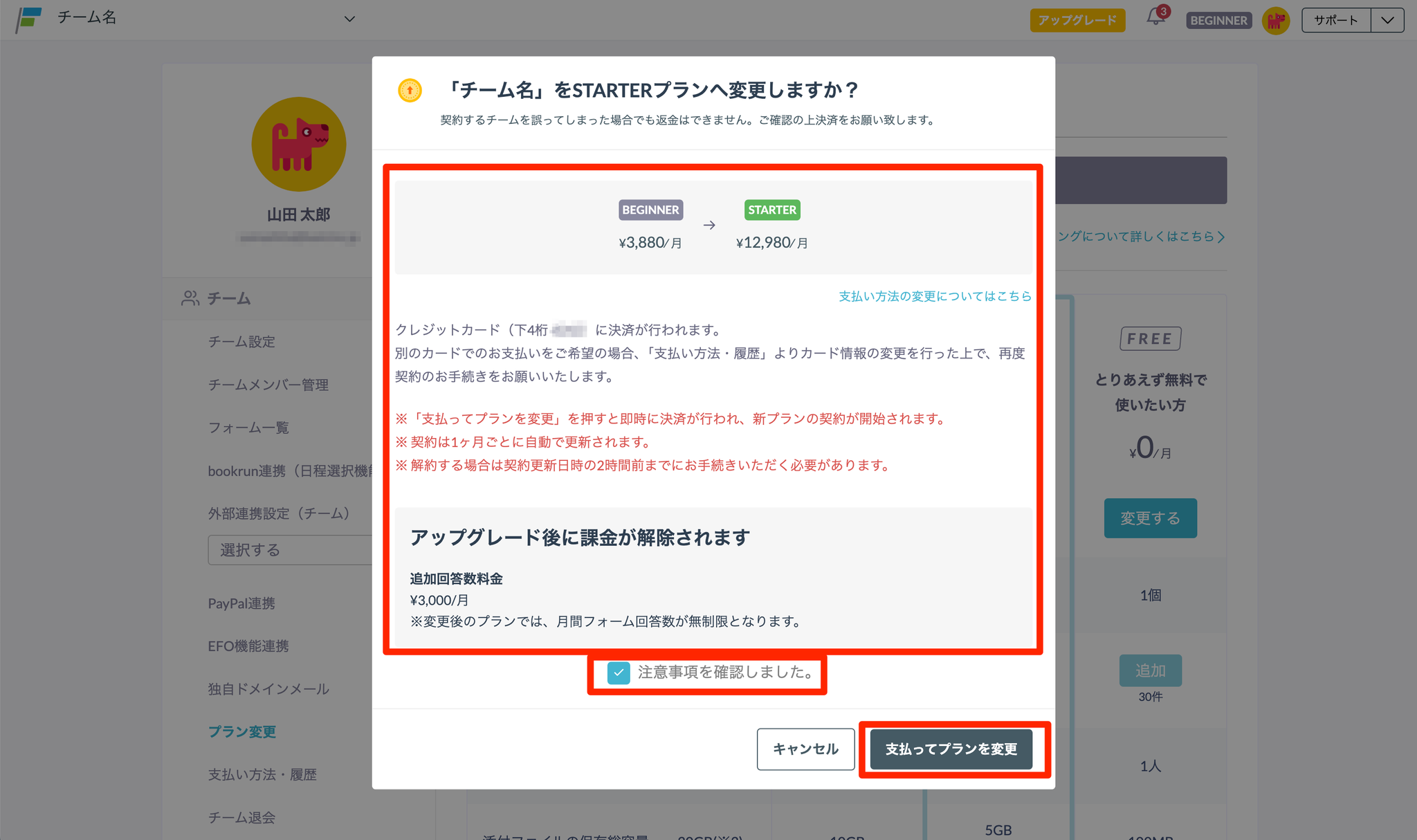Open プラン変更 in sidebar menu
The image size is (1417, 840).
point(242,731)
